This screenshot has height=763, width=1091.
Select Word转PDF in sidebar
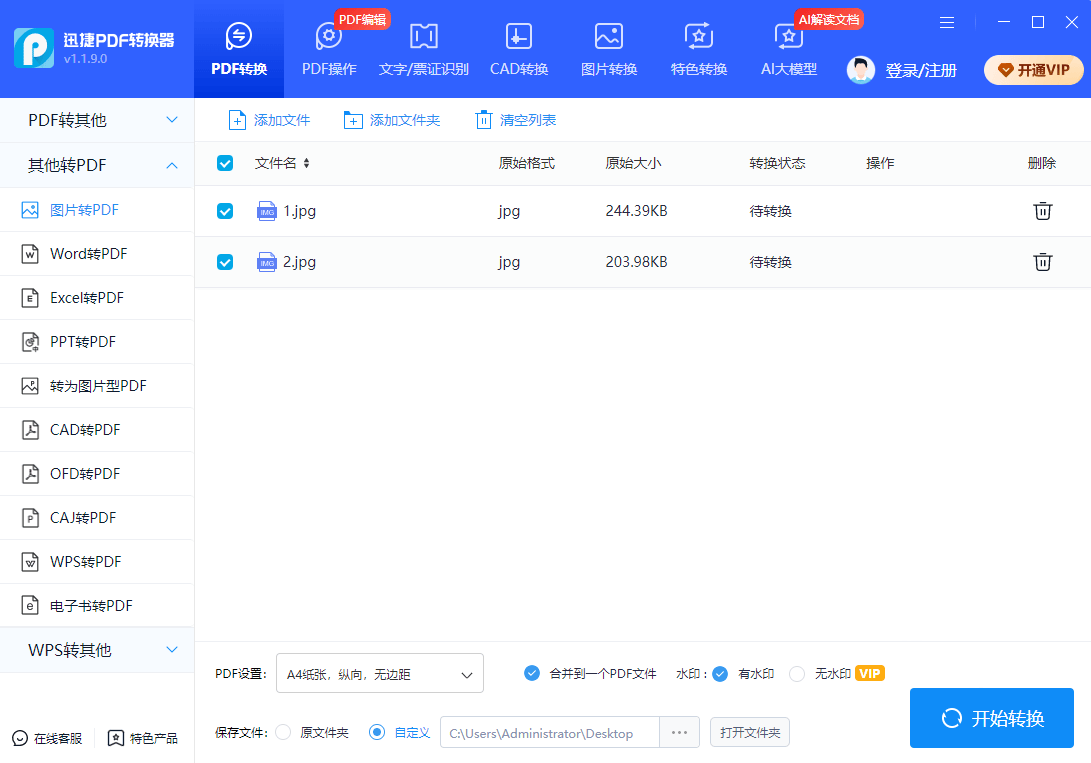pos(97,254)
